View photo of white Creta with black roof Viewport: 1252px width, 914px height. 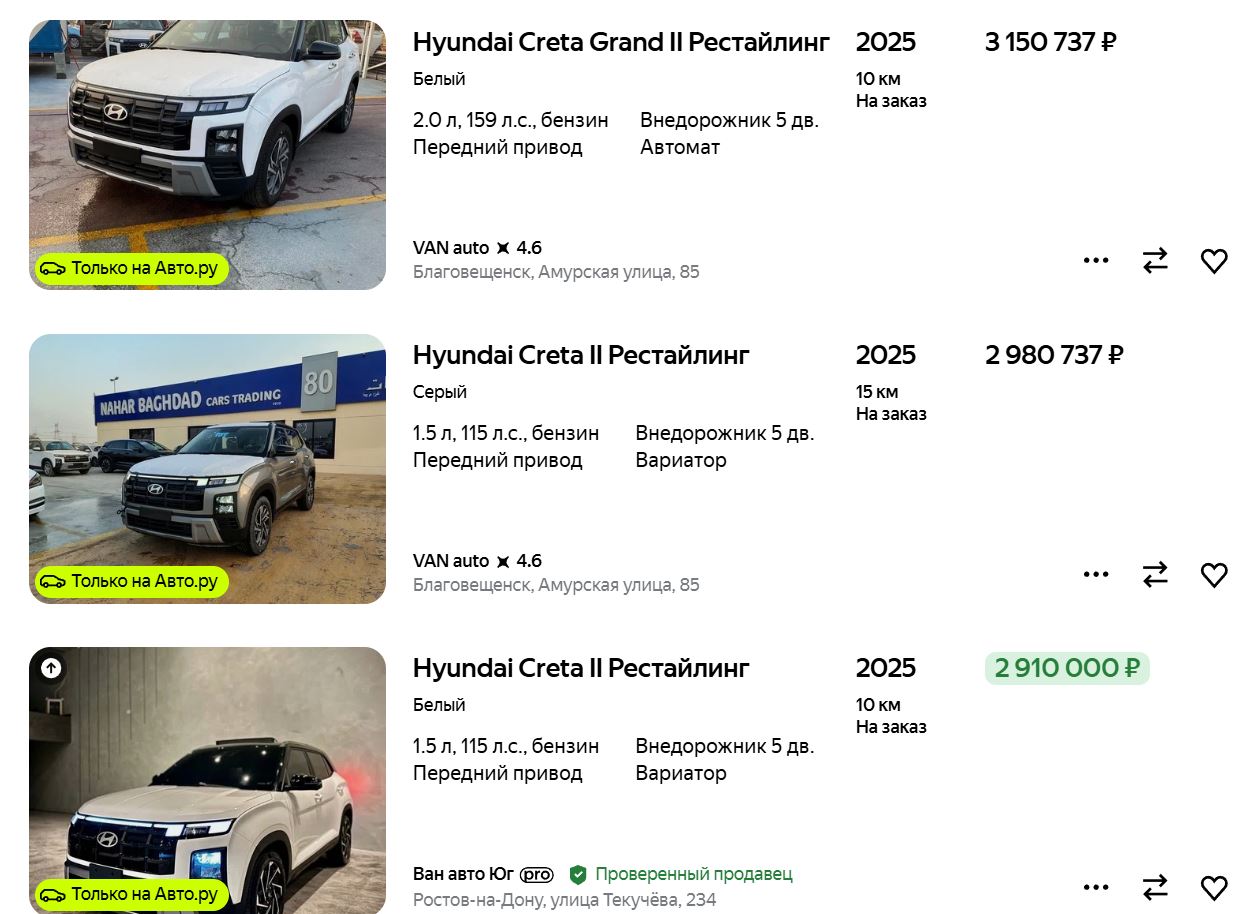click(207, 780)
